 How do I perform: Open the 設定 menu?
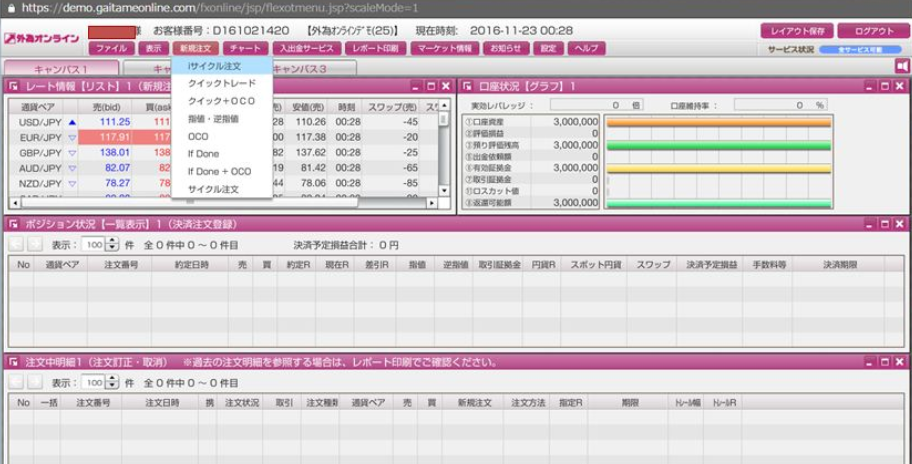(x=548, y=49)
